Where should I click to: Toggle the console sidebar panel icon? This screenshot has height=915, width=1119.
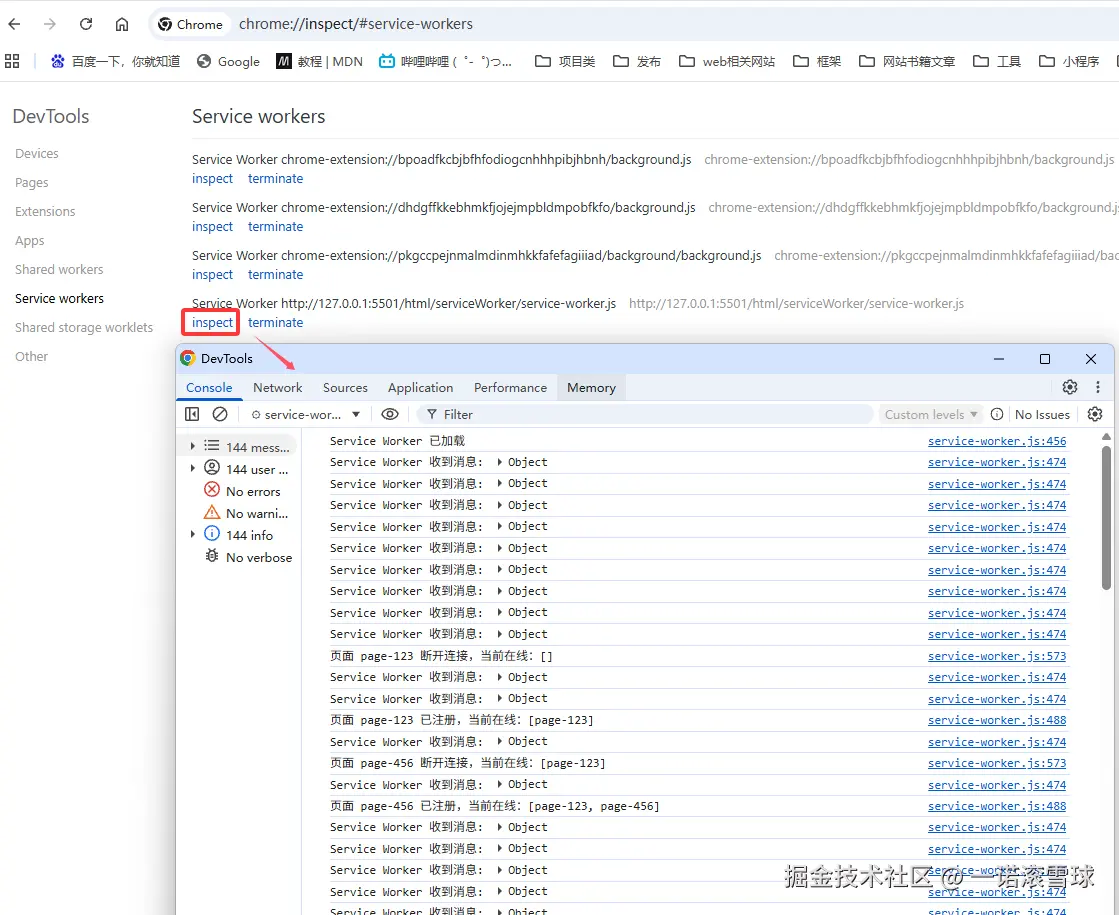pyautogui.click(x=192, y=414)
